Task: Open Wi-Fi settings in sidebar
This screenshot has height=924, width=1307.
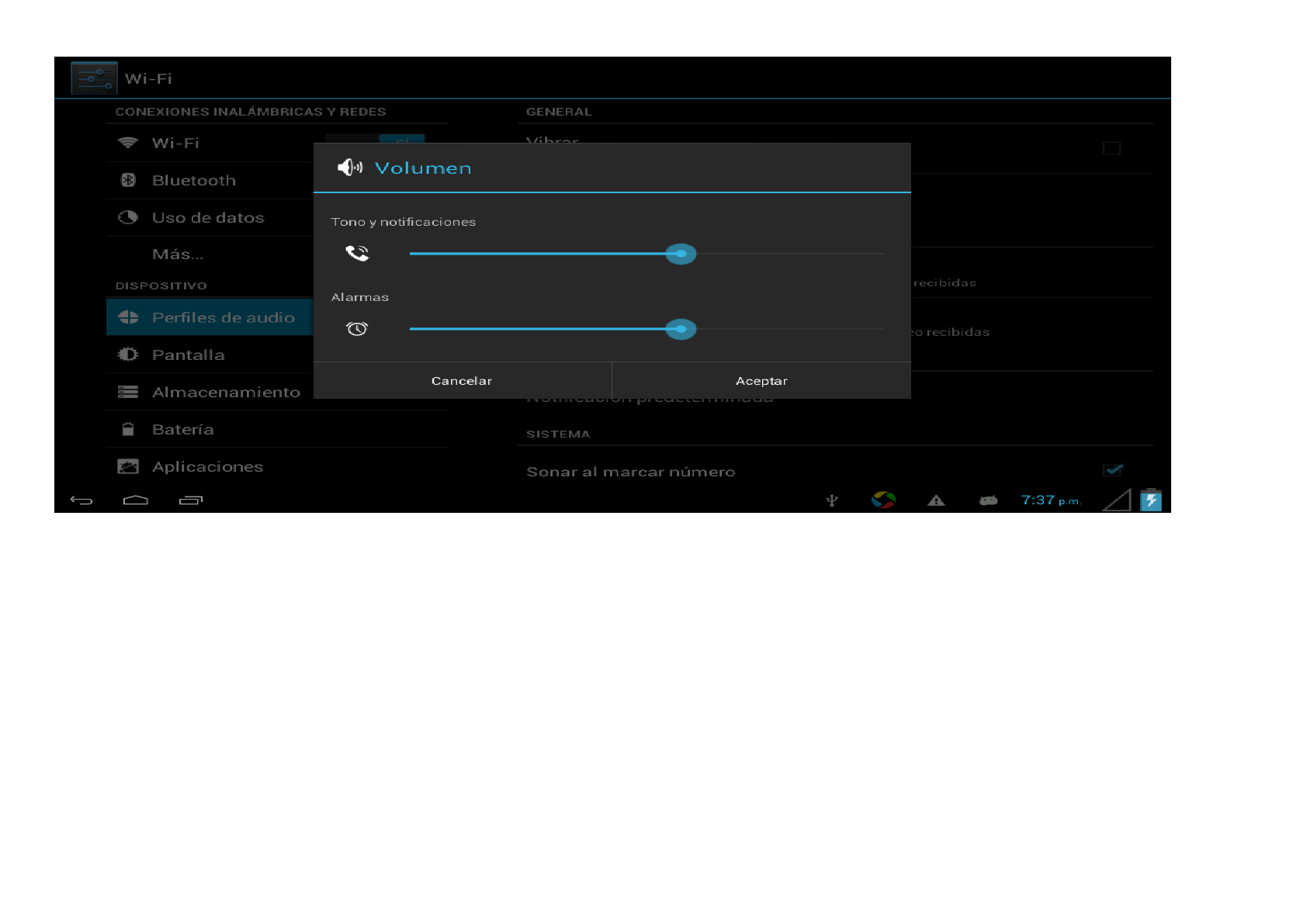Action: [210, 143]
